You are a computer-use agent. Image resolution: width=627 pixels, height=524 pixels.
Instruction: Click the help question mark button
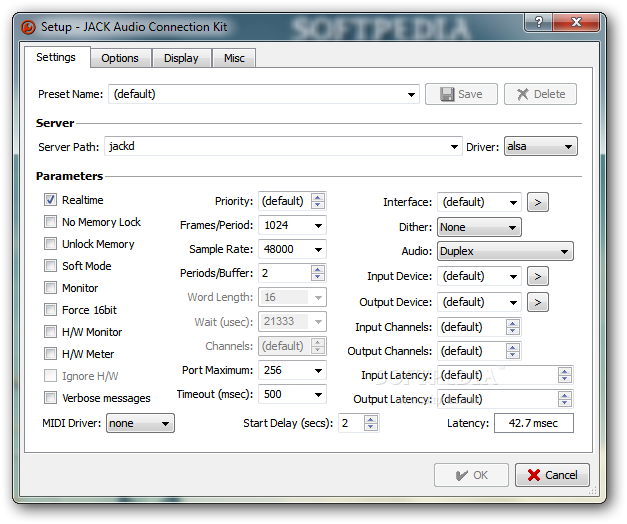[x=538, y=22]
